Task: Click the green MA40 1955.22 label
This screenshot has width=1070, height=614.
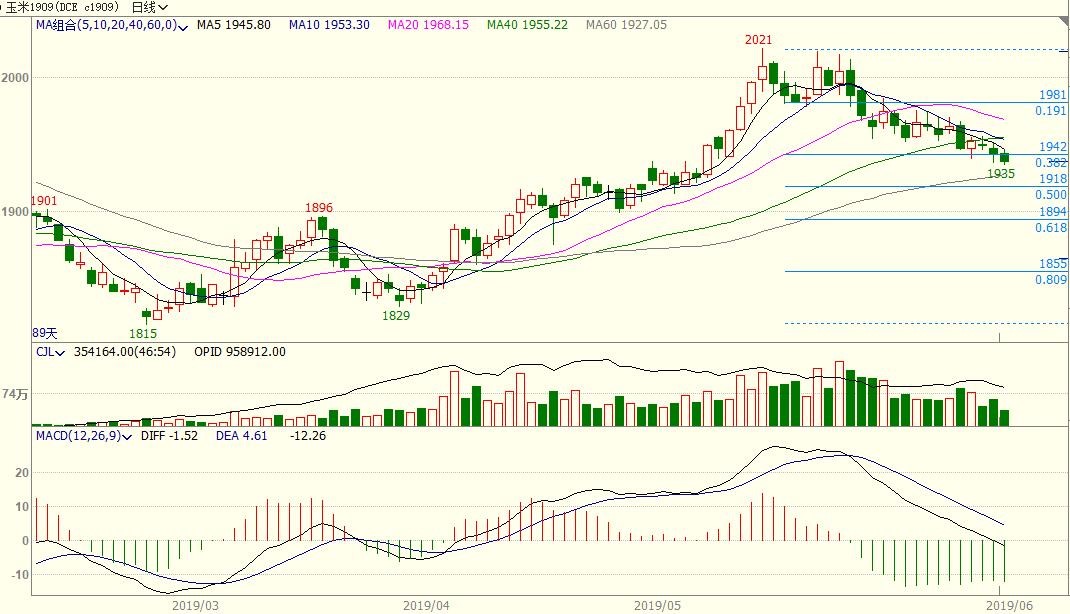Action: pos(529,25)
